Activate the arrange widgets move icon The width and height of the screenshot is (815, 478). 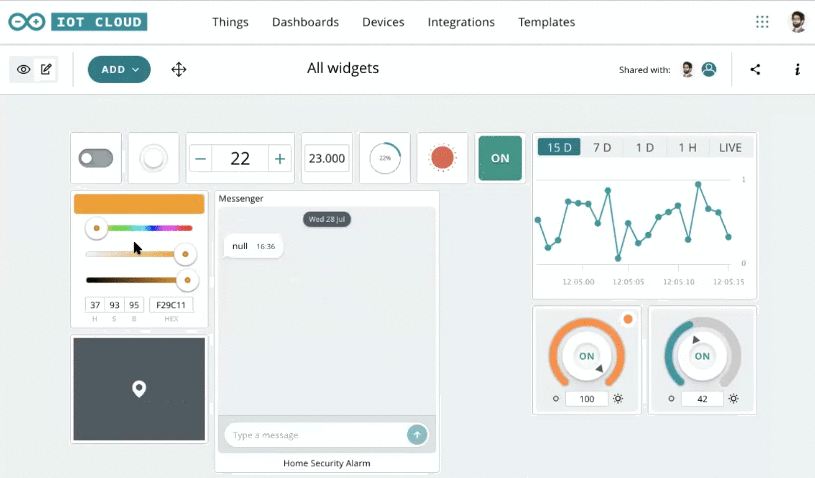(x=179, y=69)
